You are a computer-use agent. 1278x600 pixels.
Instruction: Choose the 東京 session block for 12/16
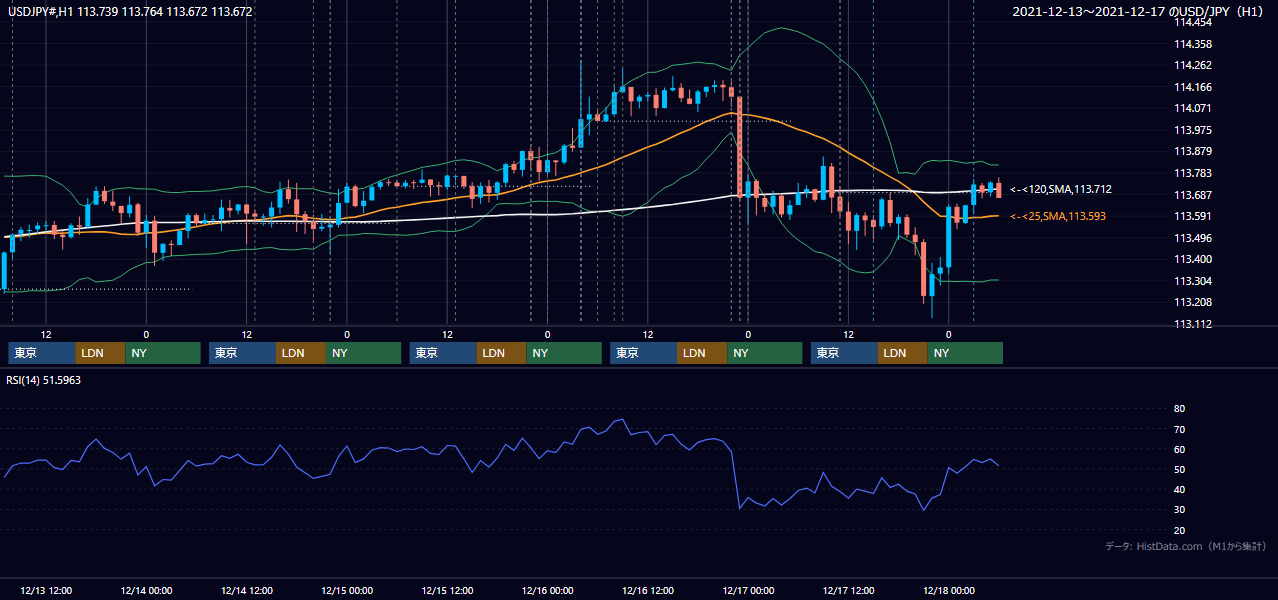click(x=644, y=353)
